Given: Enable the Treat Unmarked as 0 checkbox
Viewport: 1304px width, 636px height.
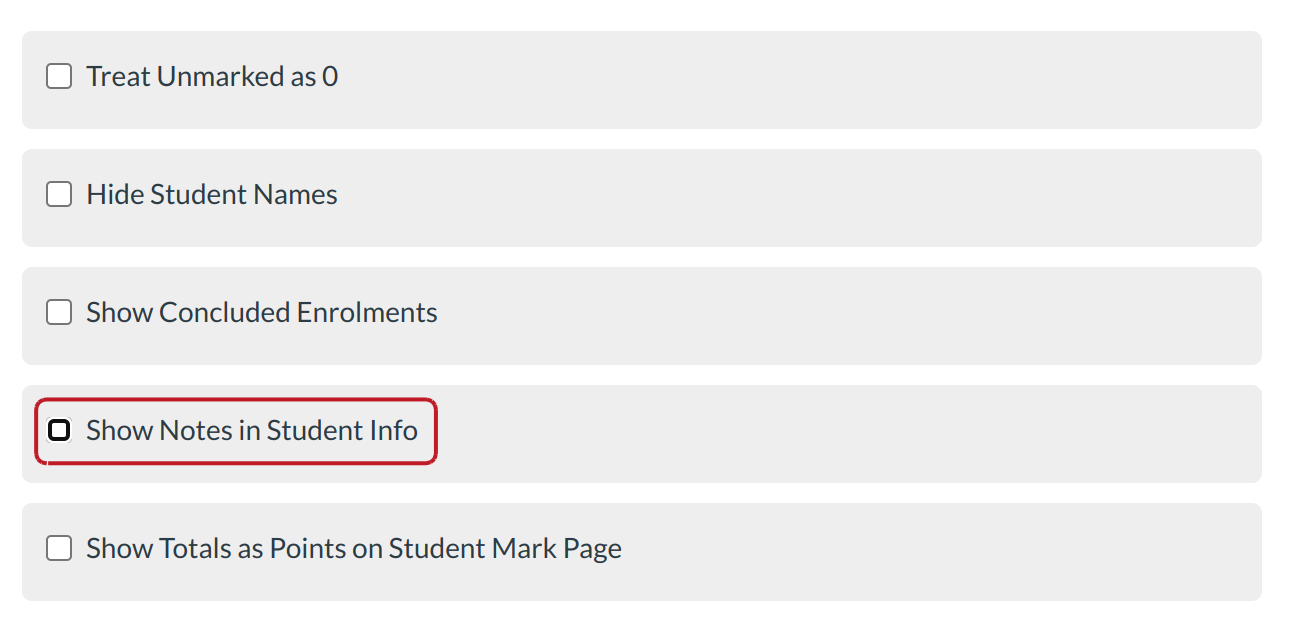Looking at the screenshot, I should [x=59, y=77].
